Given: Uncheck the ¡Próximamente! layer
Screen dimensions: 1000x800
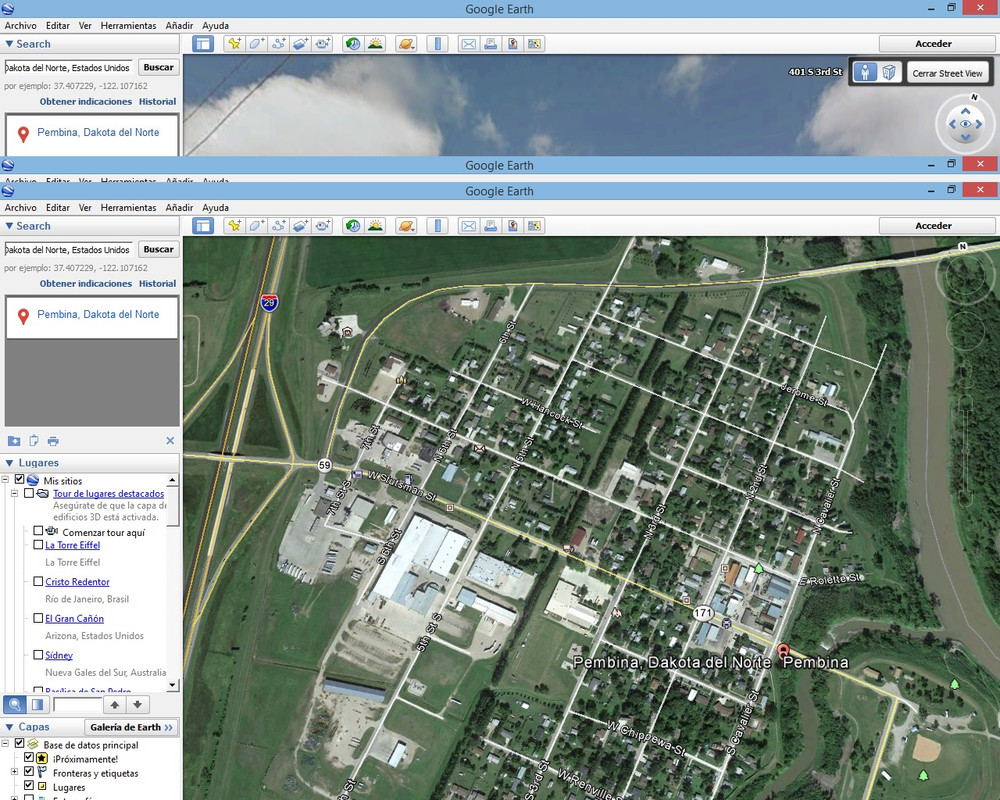Looking at the screenshot, I should pos(29,757).
